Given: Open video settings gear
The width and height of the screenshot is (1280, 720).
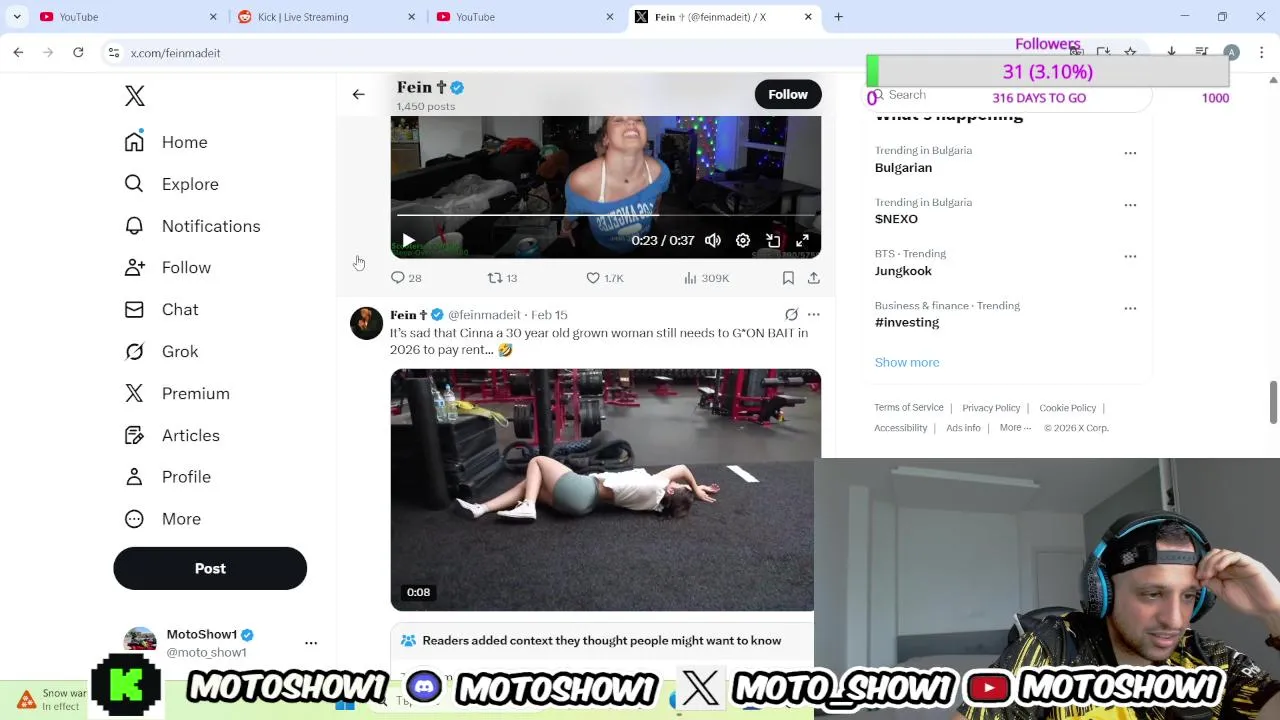Looking at the screenshot, I should 743,241.
